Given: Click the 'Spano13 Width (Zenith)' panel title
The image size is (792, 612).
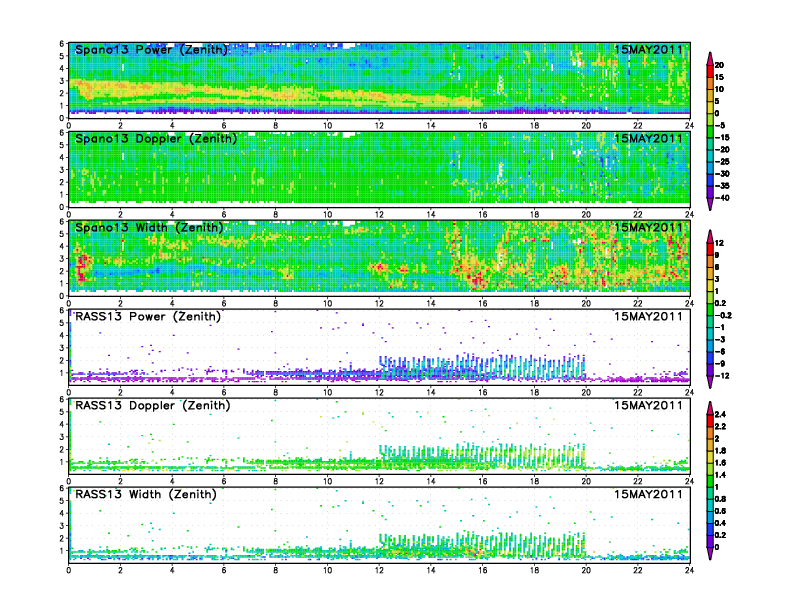Looking at the screenshot, I should tap(149, 227).
